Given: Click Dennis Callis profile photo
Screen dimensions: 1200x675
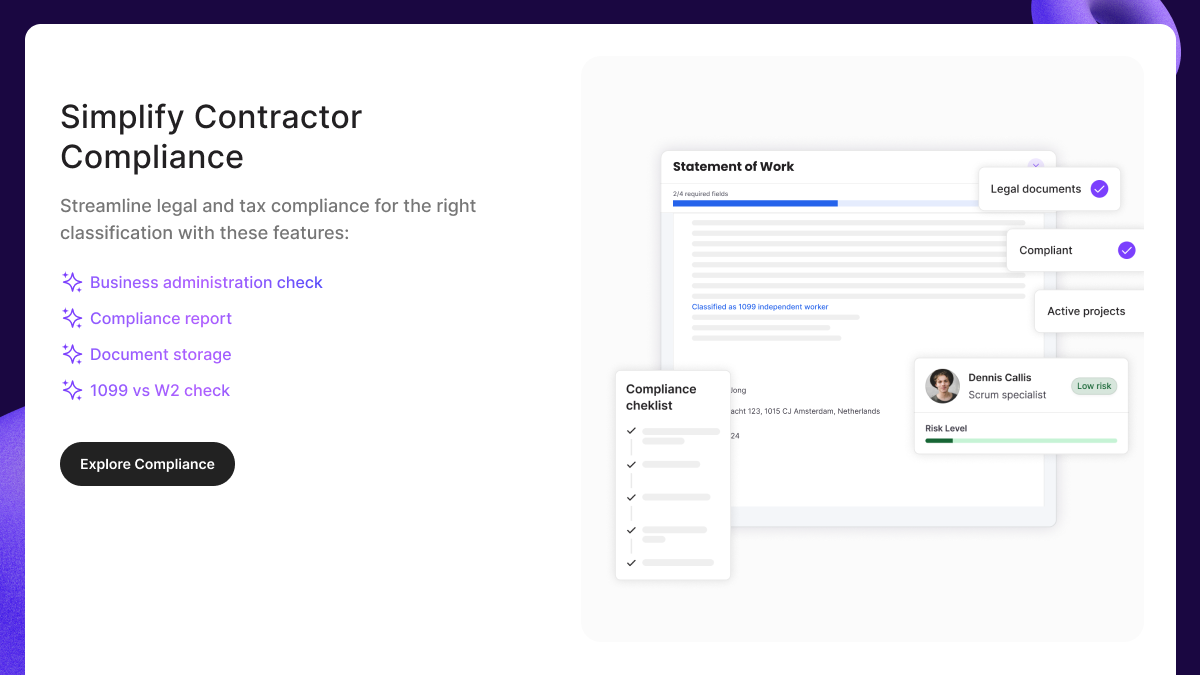Looking at the screenshot, I should pyautogui.click(x=942, y=386).
